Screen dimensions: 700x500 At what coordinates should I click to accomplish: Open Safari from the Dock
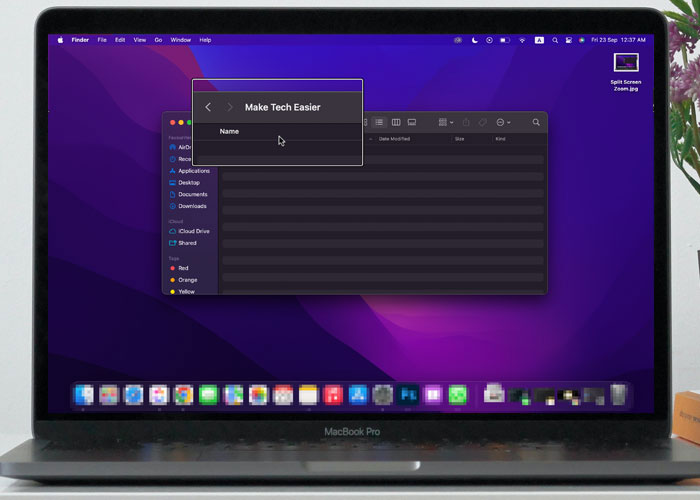click(133, 395)
